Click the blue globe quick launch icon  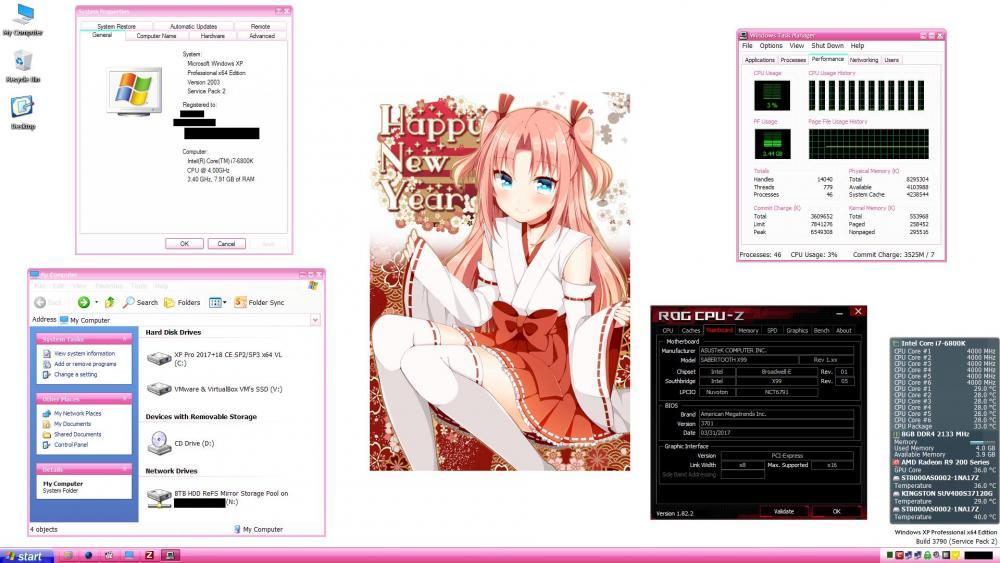pos(89,555)
